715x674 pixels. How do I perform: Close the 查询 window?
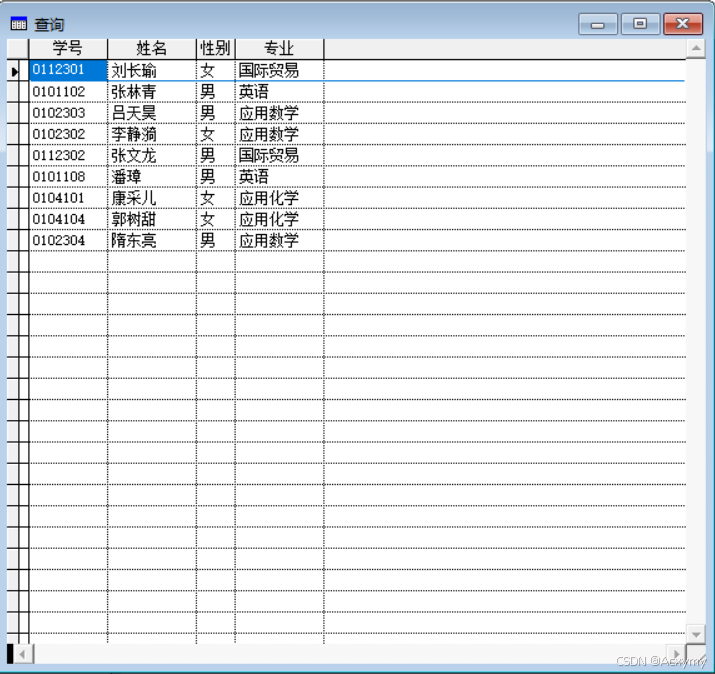click(683, 24)
